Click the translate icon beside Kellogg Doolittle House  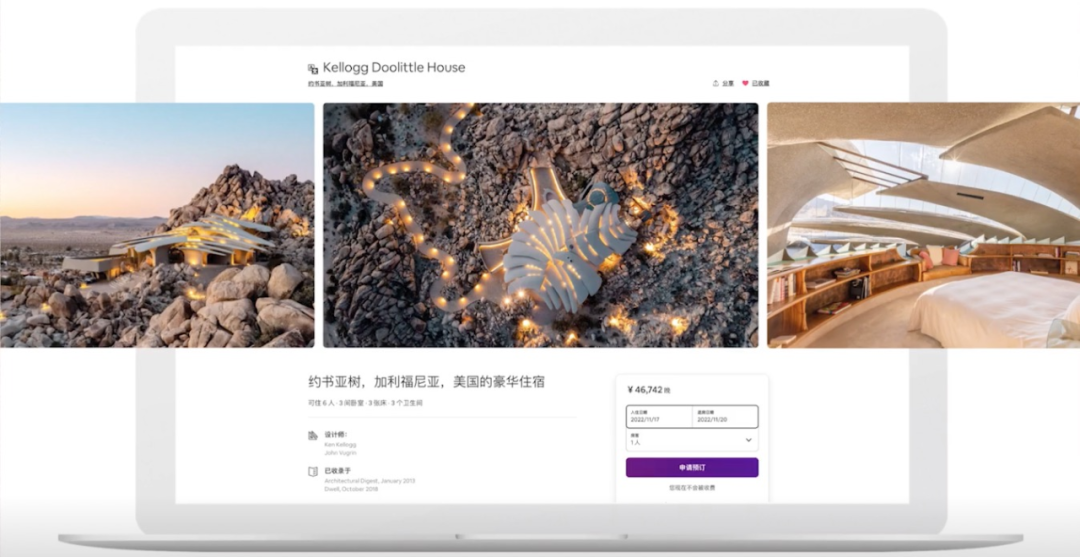pos(313,69)
